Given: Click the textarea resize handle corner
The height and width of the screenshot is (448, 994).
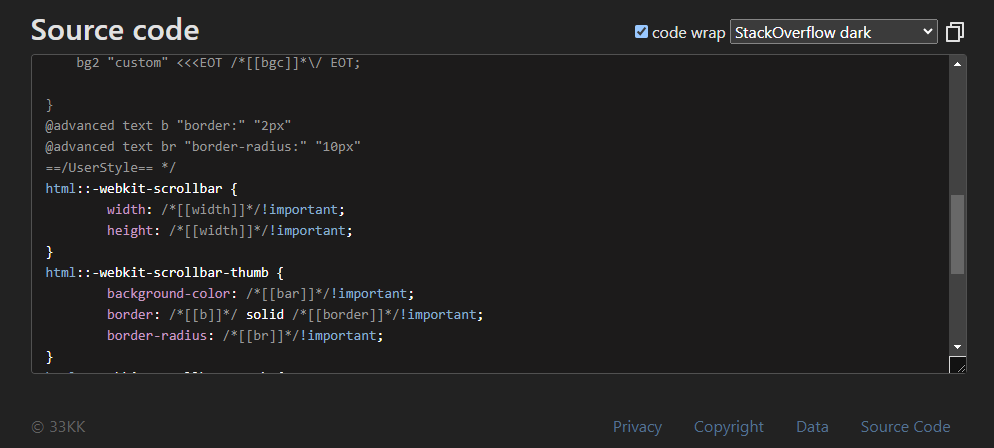Looking at the screenshot, I should point(957,364).
